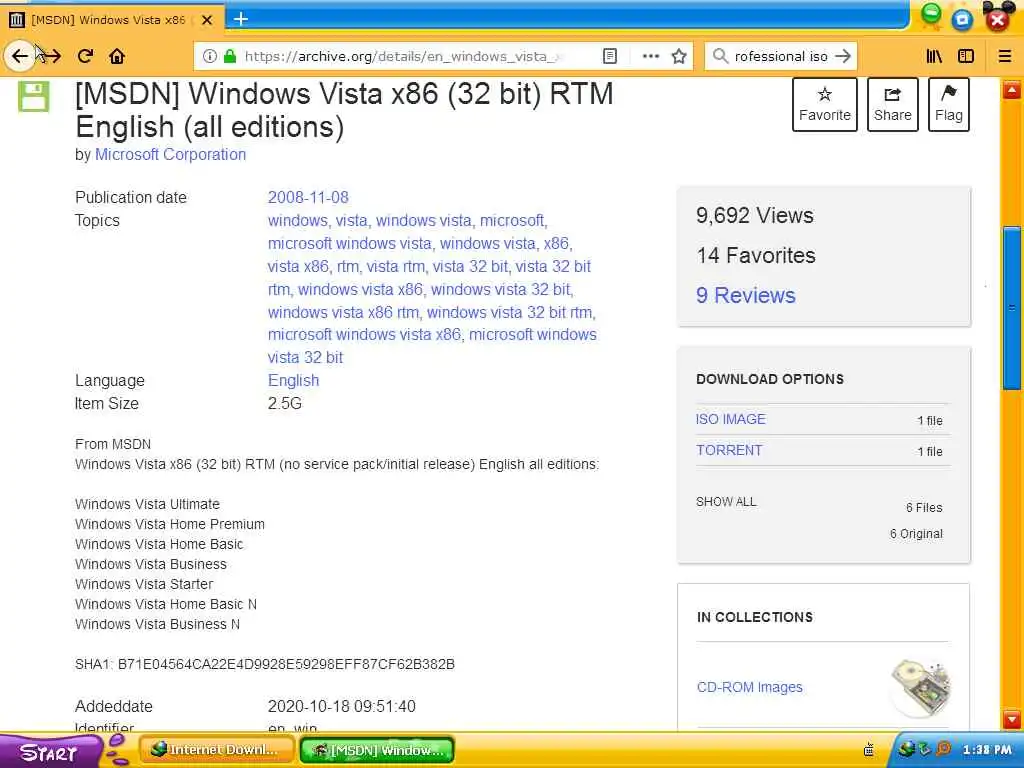Open a new browser tab

(x=241, y=19)
